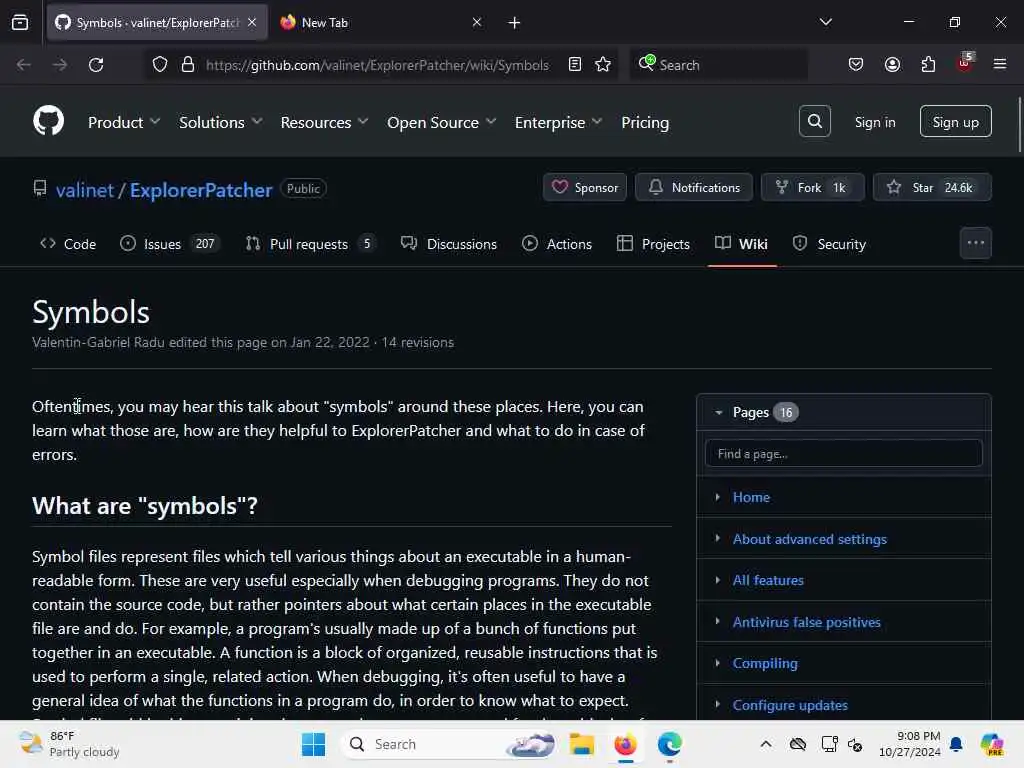Viewport: 1024px width, 768px height.
Task: Open the notification bell in the tray
Action: [956, 744]
